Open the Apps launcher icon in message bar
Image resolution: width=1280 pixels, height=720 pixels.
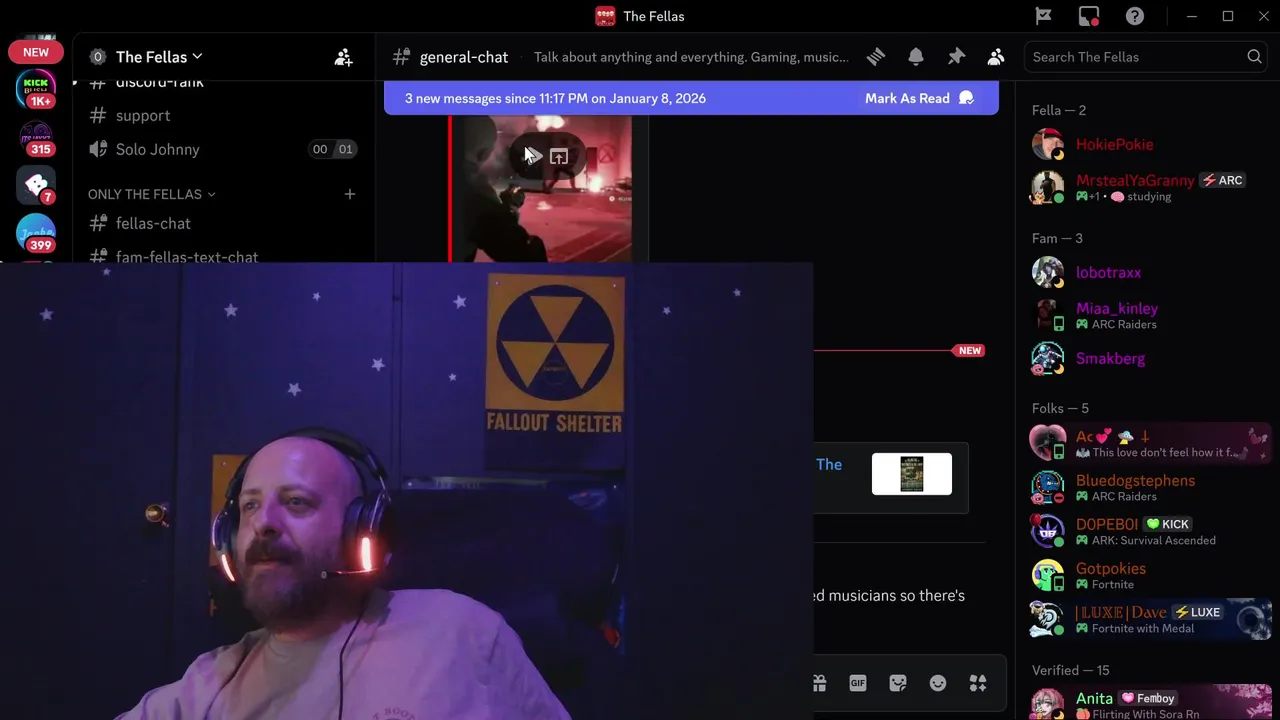tap(978, 683)
